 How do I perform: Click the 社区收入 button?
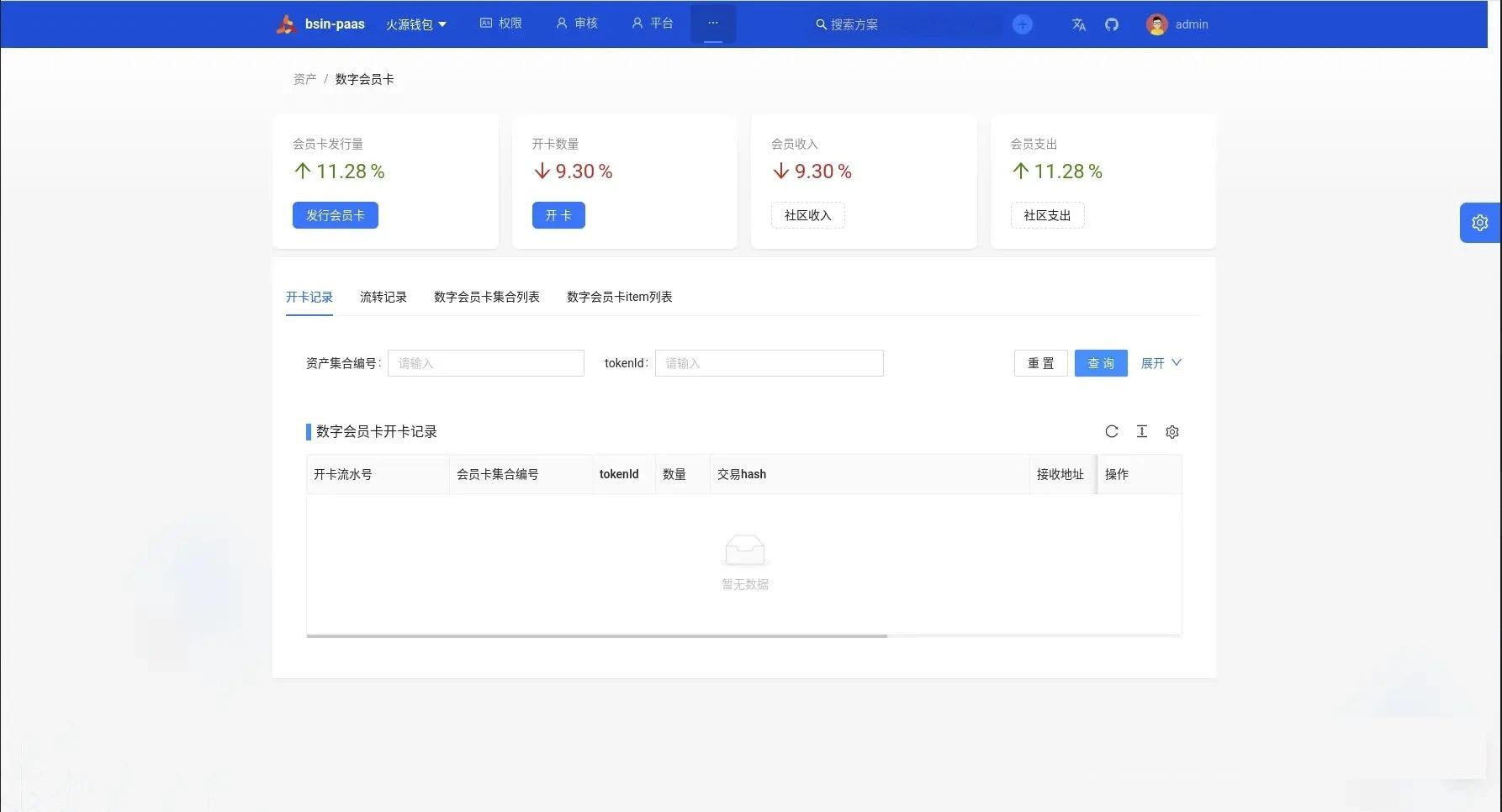point(807,215)
